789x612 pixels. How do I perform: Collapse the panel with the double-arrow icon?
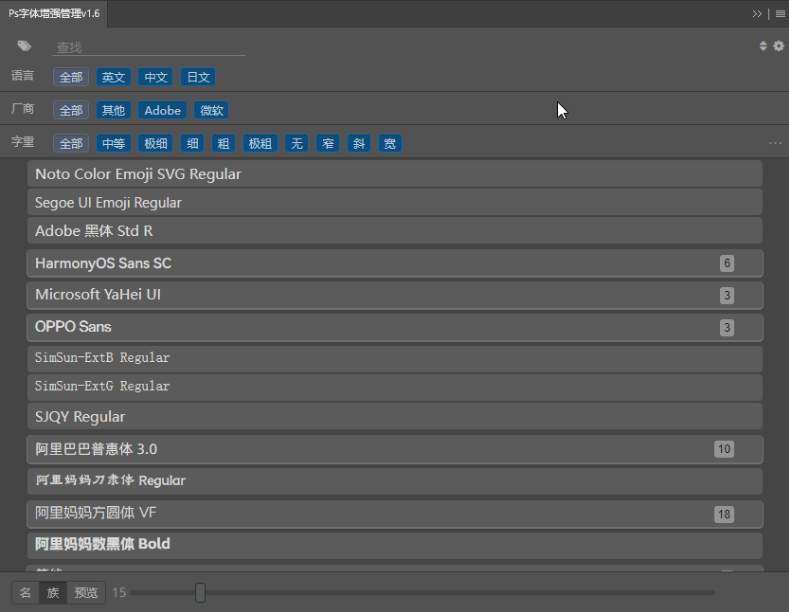758,14
